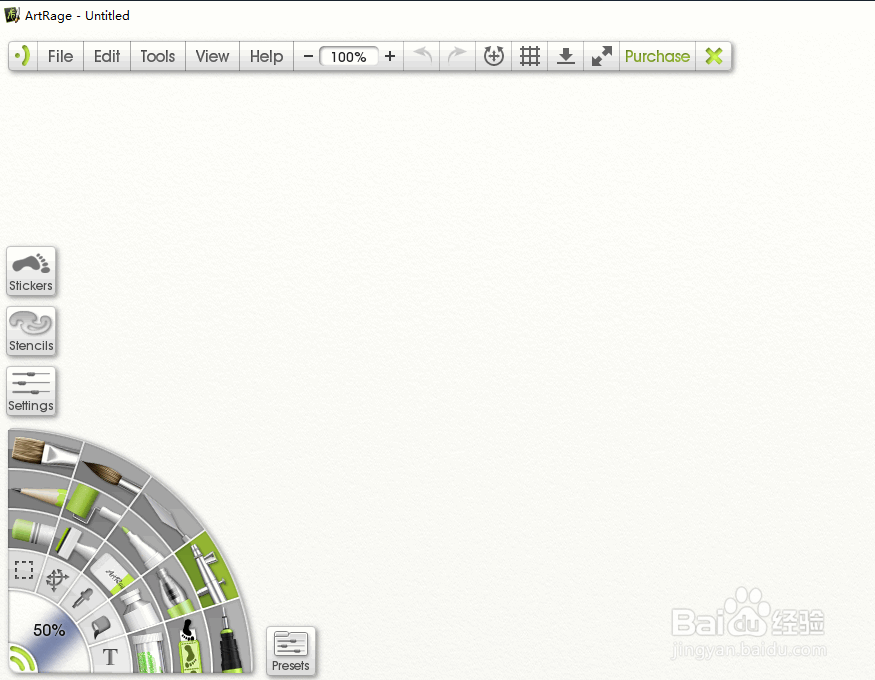Select the Ink Pen tool
This screenshot has height=680, width=875.
229,642
